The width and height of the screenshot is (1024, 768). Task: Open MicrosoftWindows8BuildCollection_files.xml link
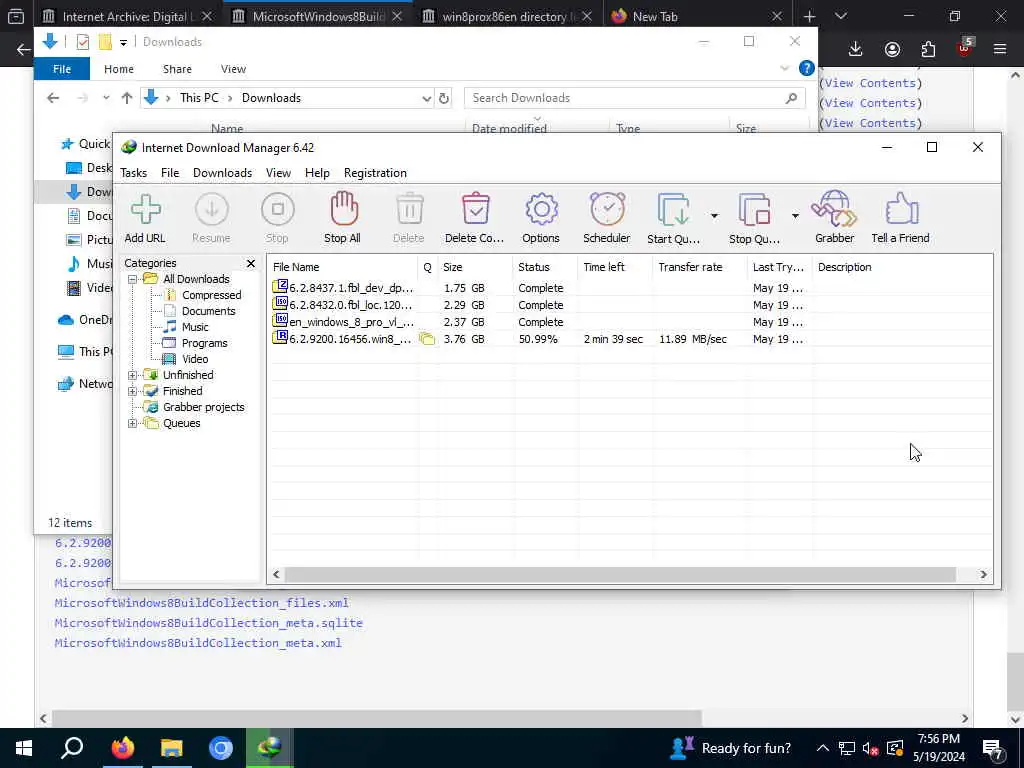pyautogui.click(x=202, y=603)
